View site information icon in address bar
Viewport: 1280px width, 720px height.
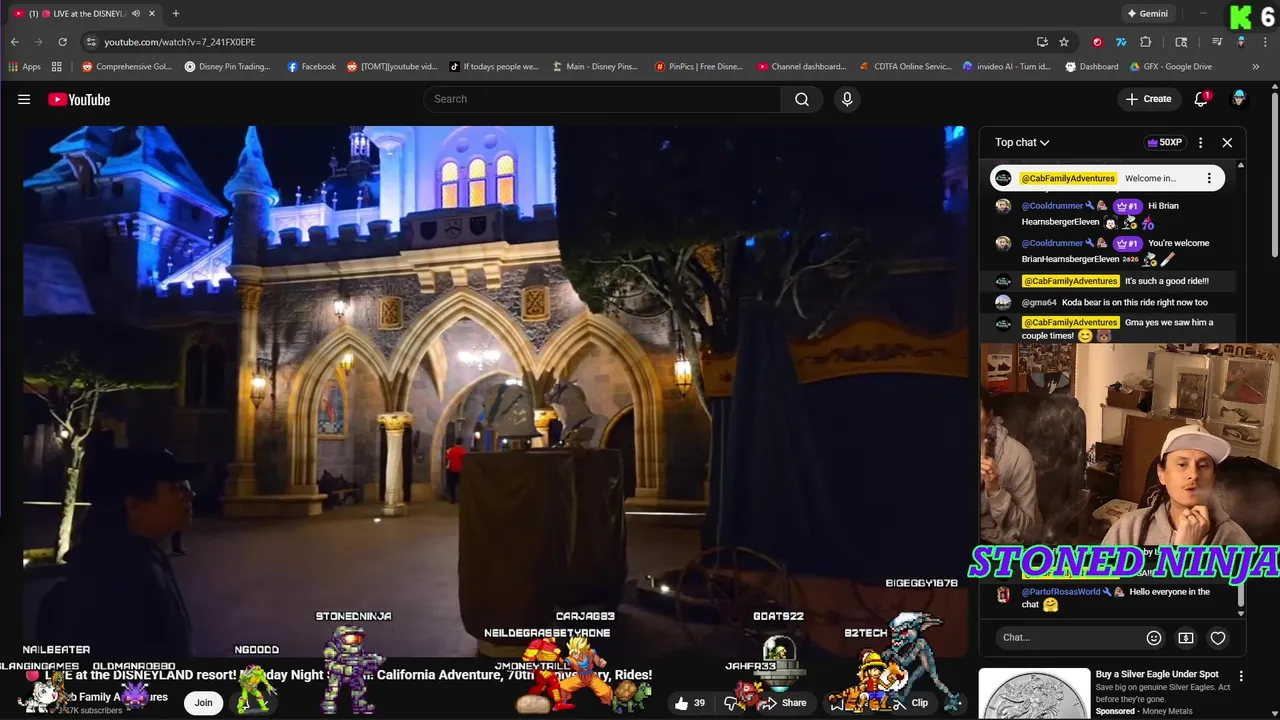click(91, 42)
